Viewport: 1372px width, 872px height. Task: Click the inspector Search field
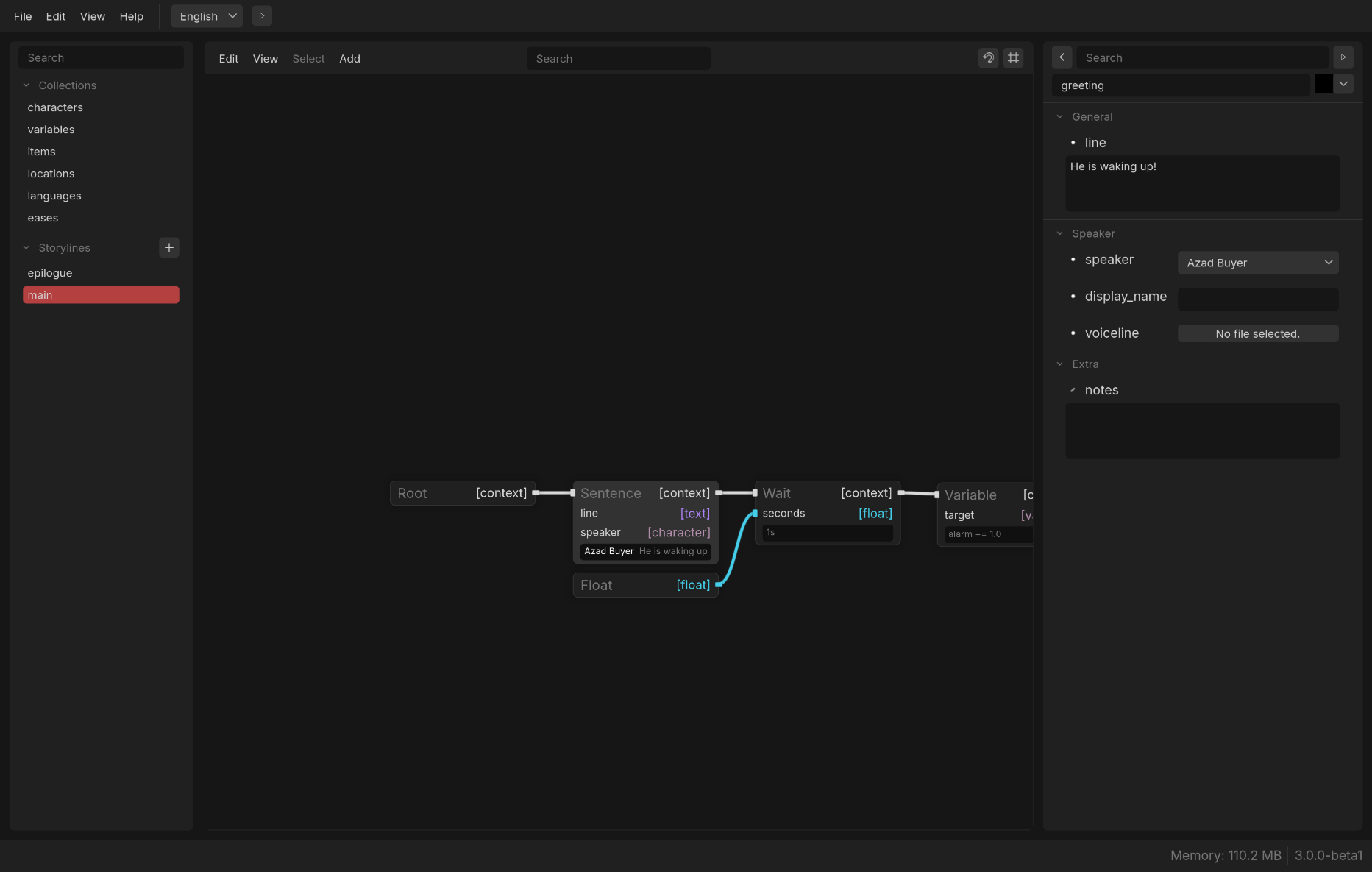(1203, 57)
